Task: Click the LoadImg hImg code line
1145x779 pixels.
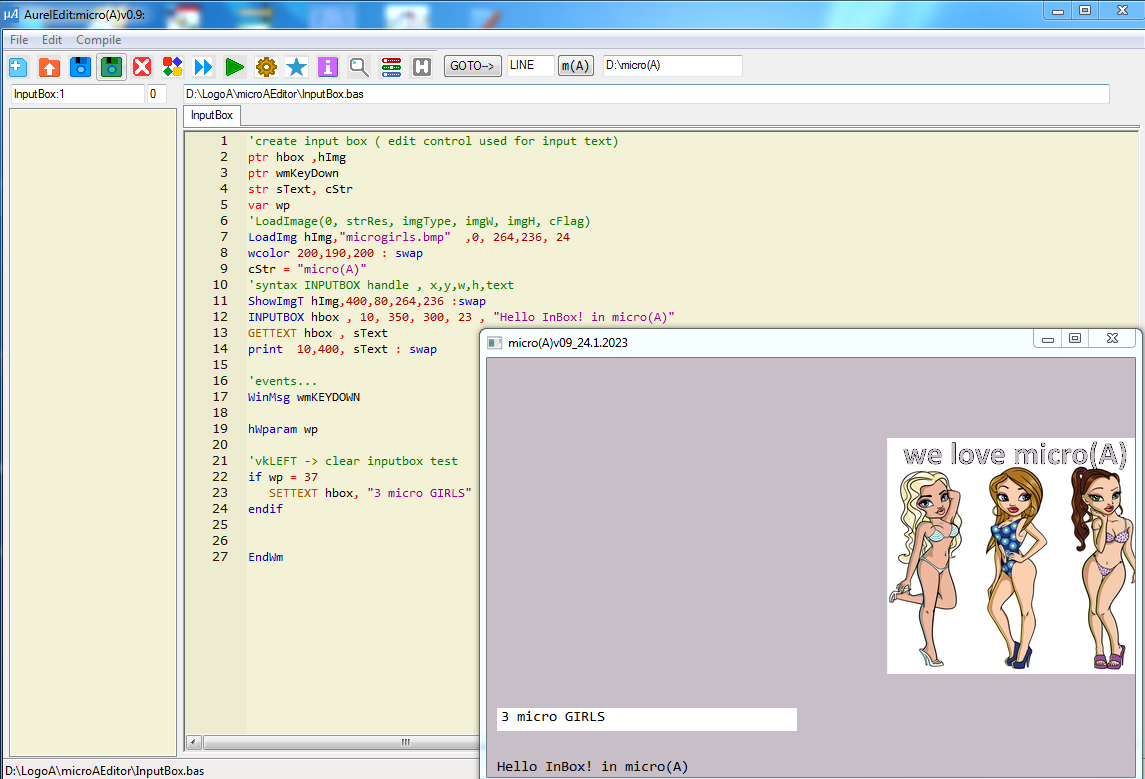Action: pos(408,237)
